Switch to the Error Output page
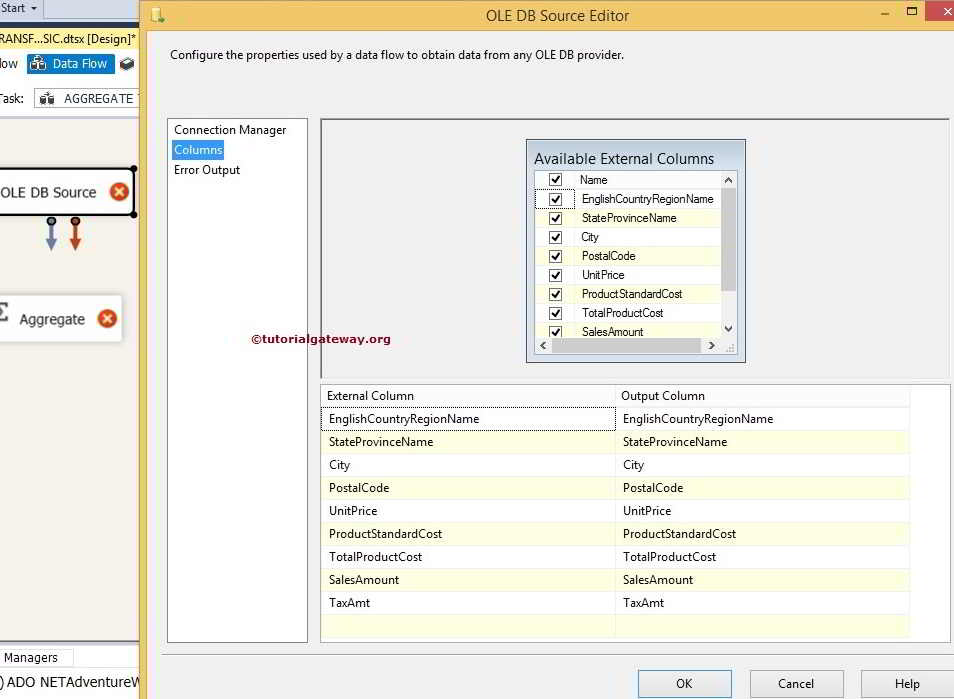Screen dimensions: 954x699 206,170
